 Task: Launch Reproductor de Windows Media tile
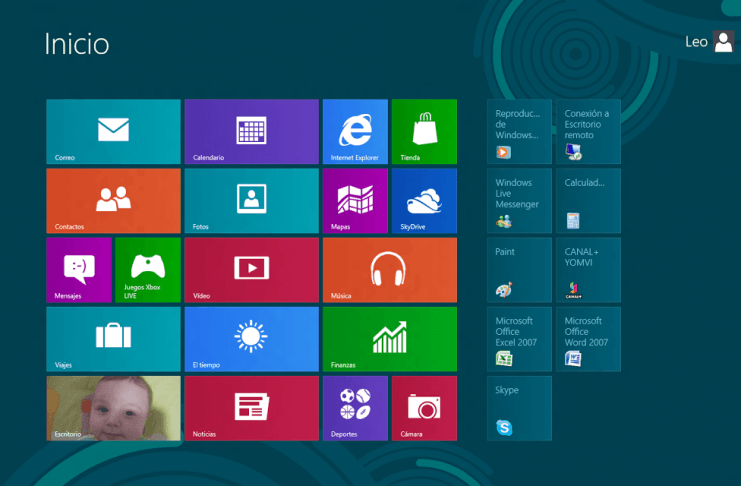[x=519, y=131]
